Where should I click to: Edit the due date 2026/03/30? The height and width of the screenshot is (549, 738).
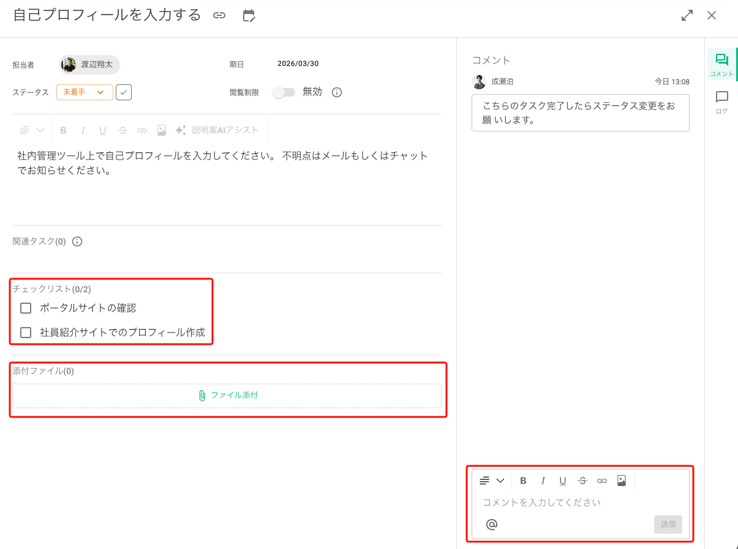click(298, 64)
